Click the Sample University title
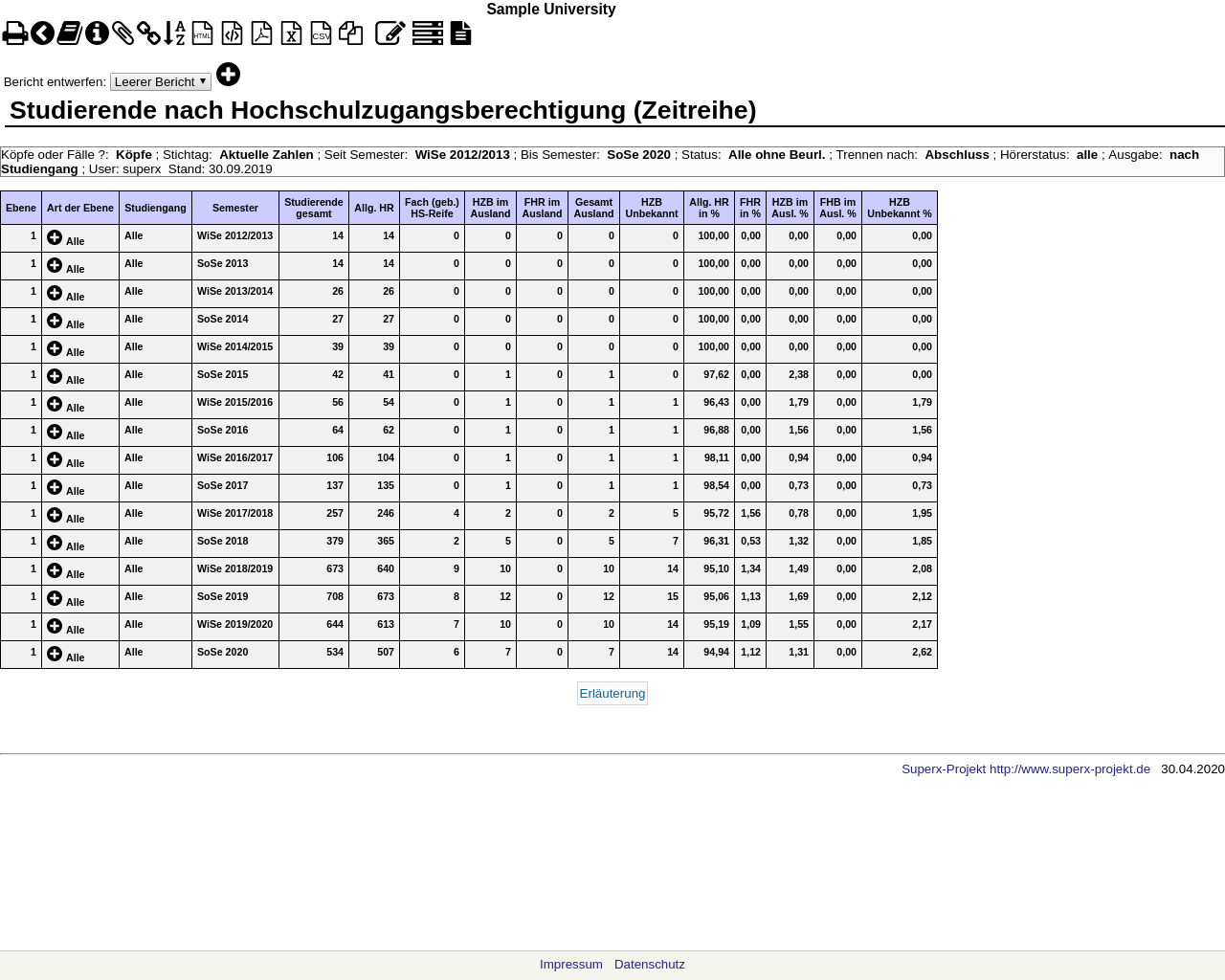The image size is (1225, 980). [551, 10]
